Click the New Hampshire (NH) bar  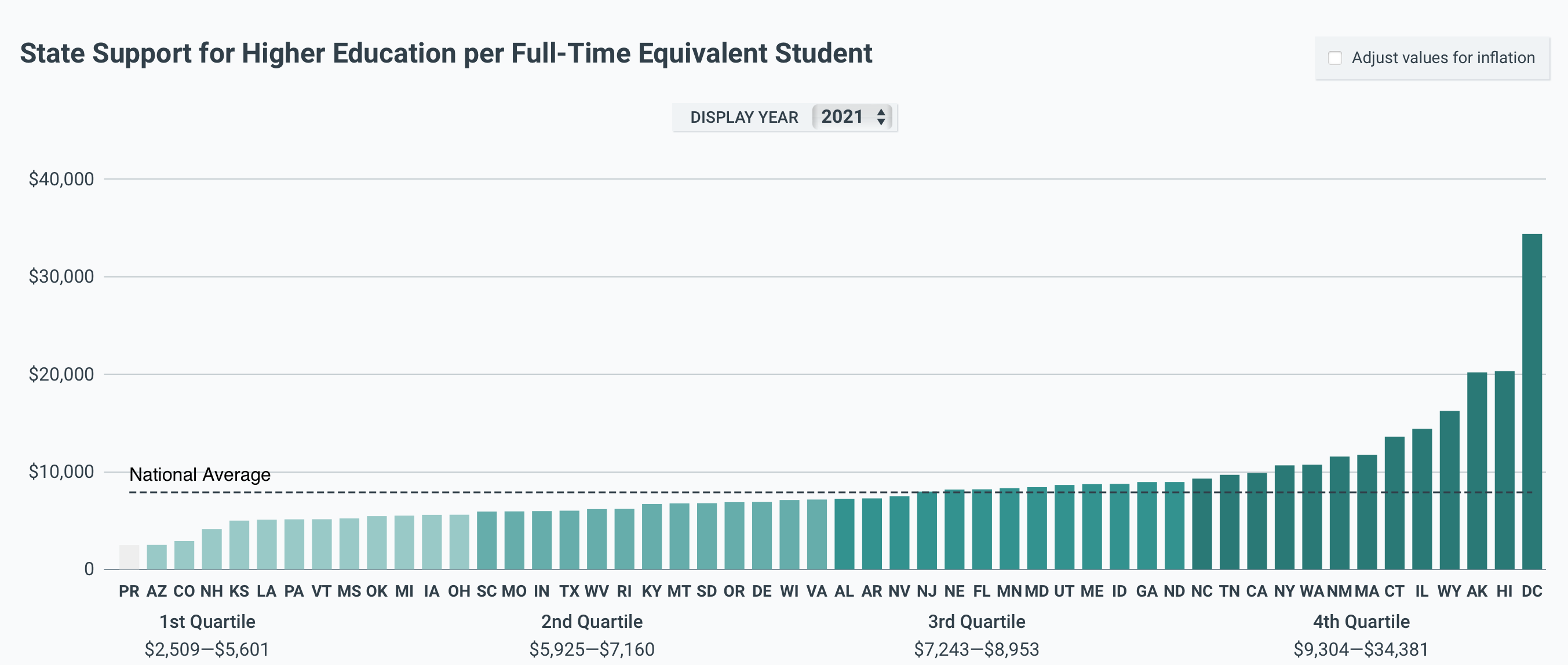coord(212,549)
